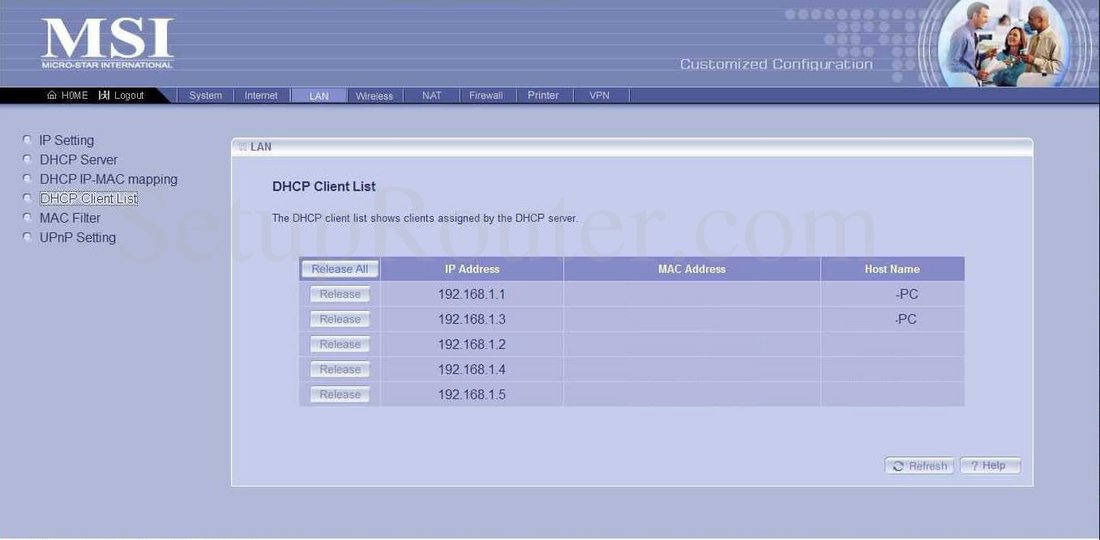Click the MAC Address column header
The height and width of the screenshot is (540, 1100).
(x=692, y=269)
